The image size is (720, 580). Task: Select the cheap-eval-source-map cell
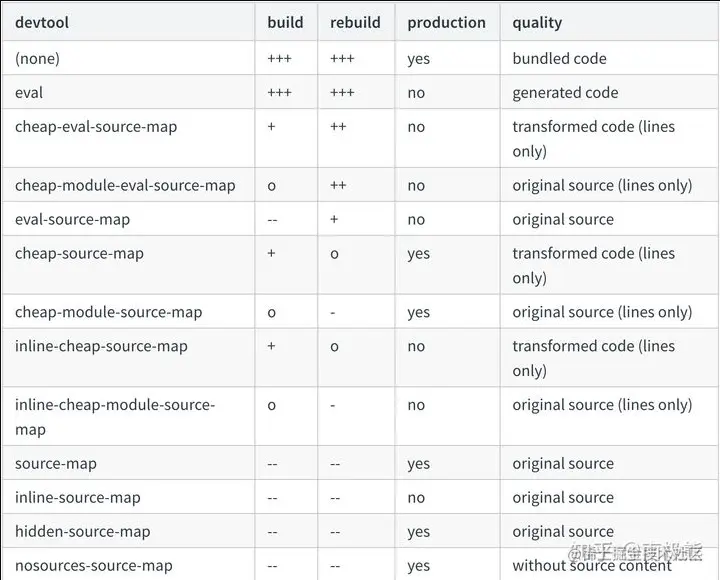pyautogui.click(x=96, y=127)
